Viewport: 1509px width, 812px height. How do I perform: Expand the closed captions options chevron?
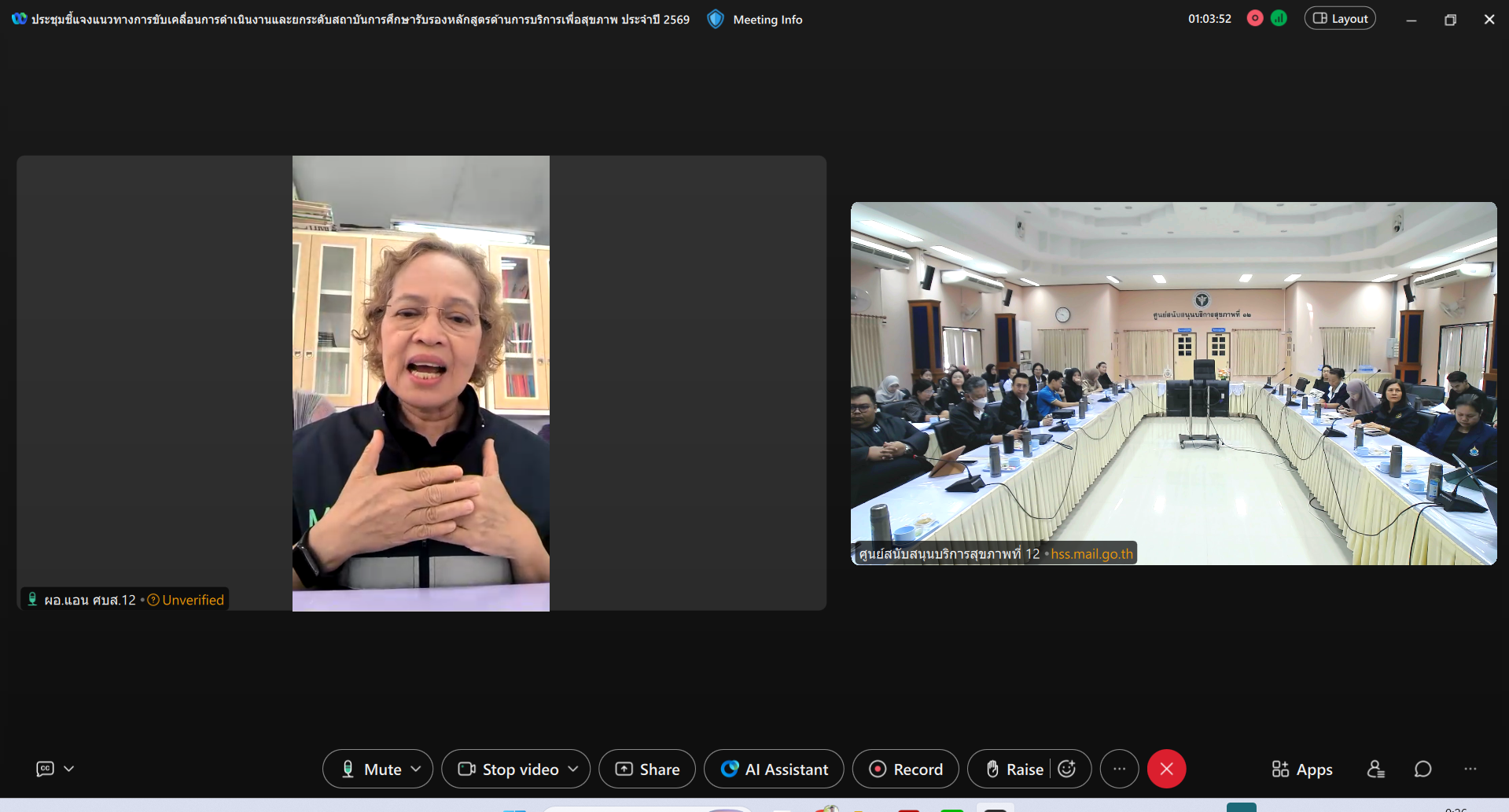(69, 769)
